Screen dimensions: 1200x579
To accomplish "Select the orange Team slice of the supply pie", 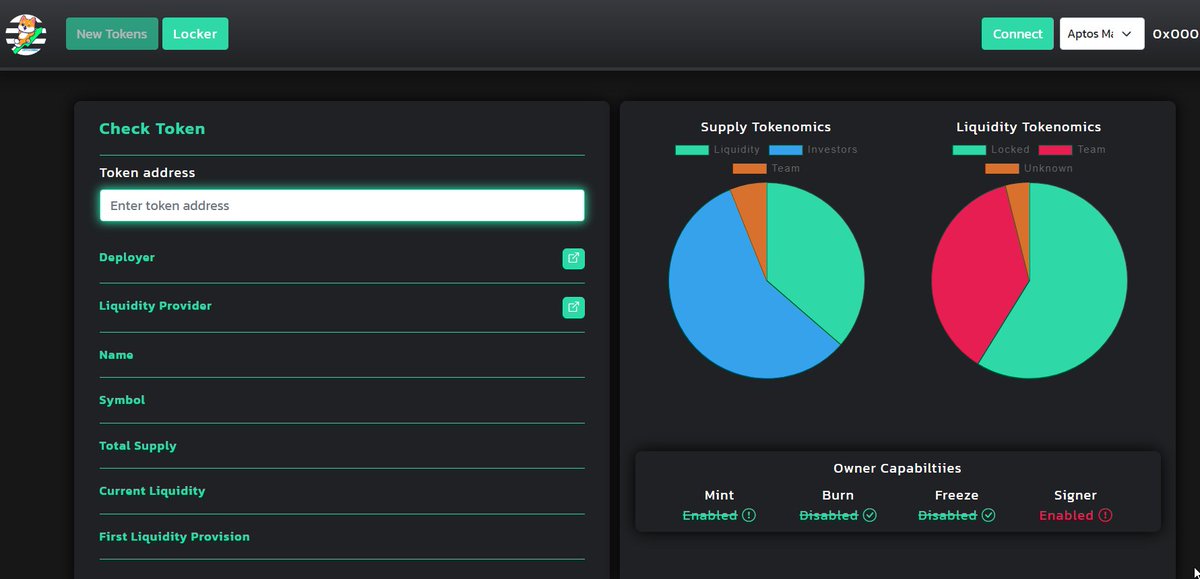I will coord(752,220).
